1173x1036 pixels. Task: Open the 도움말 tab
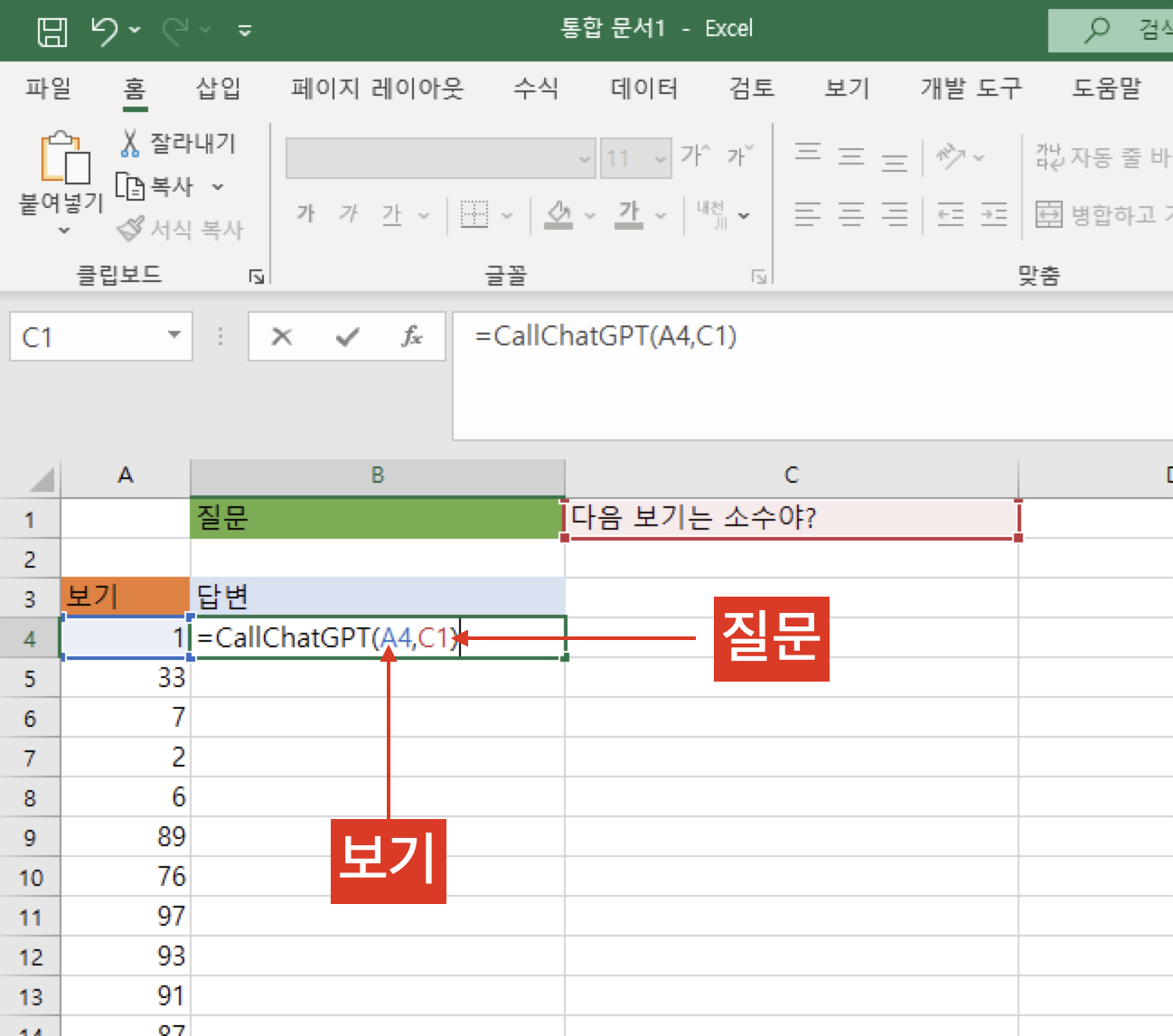pyautogui.click(x=1107, y=88)
